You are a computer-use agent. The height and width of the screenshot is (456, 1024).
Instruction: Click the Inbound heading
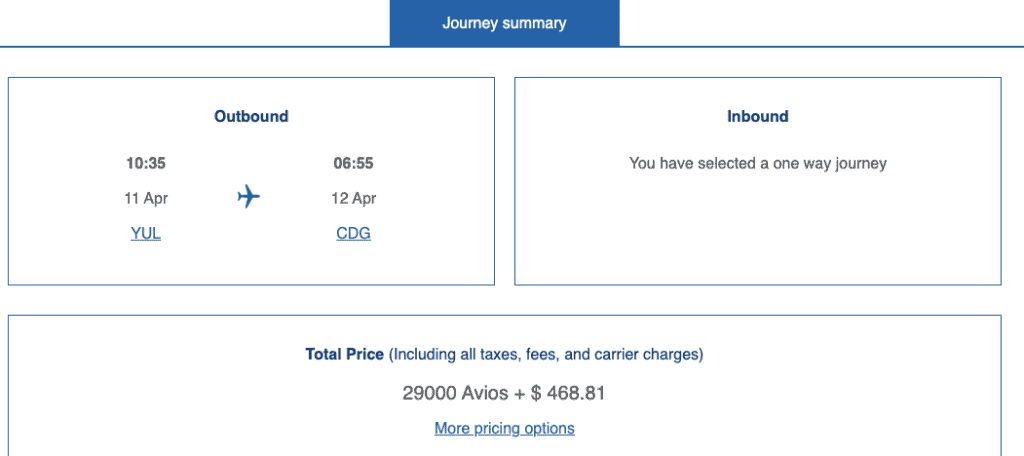[x=757, y=116]
